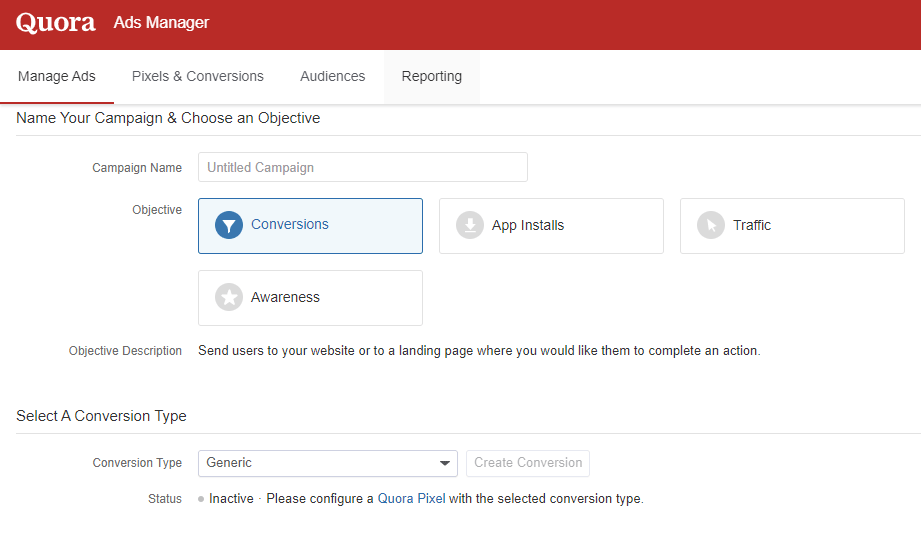Viewport: 921px width, 536px height.
Task: Click the Conversions funnel icon
Action: pyautogui.click(x=229, y=225)
